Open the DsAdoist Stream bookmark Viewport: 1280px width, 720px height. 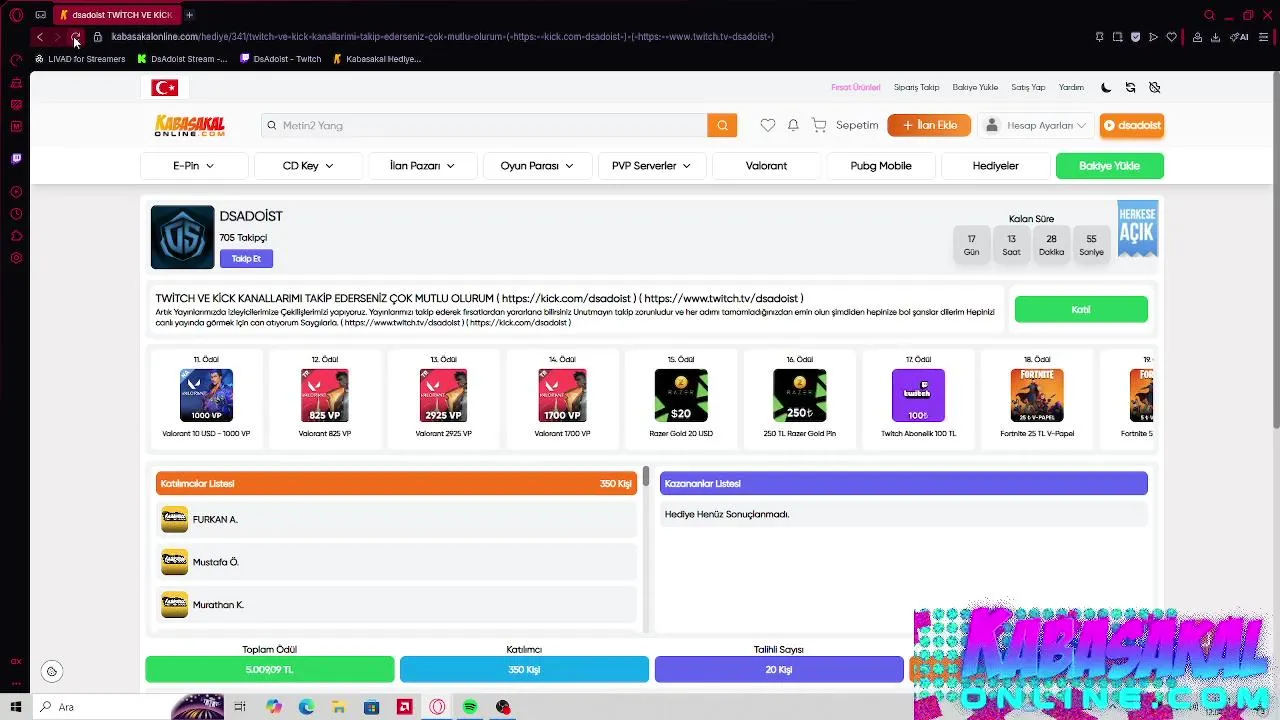182,59
